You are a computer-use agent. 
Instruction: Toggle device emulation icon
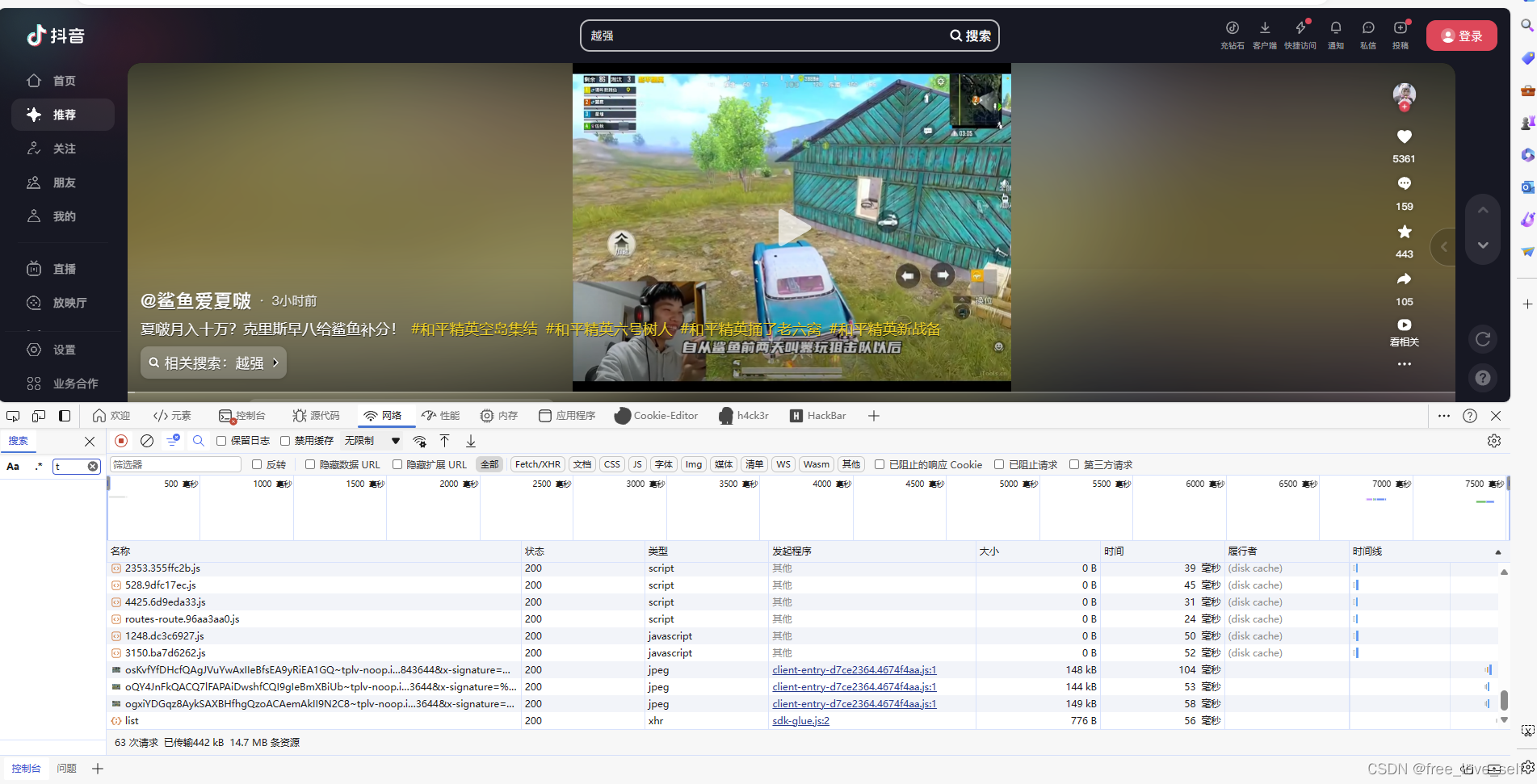[x=39, y=416]
